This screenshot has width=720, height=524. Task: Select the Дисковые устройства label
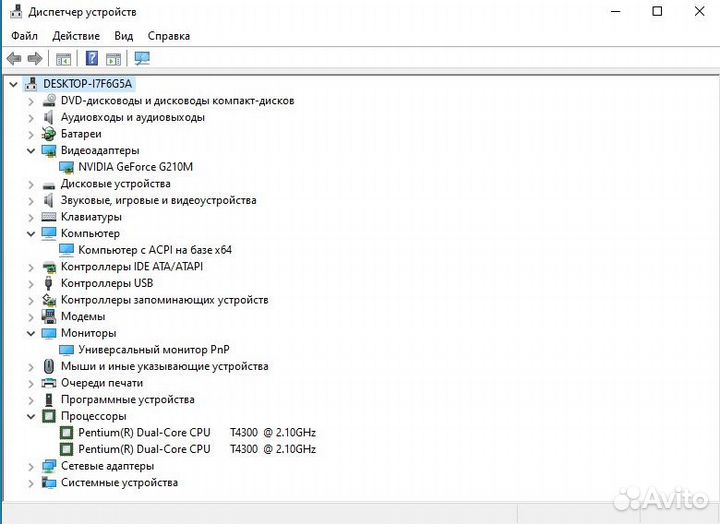(x=115, y=184)
